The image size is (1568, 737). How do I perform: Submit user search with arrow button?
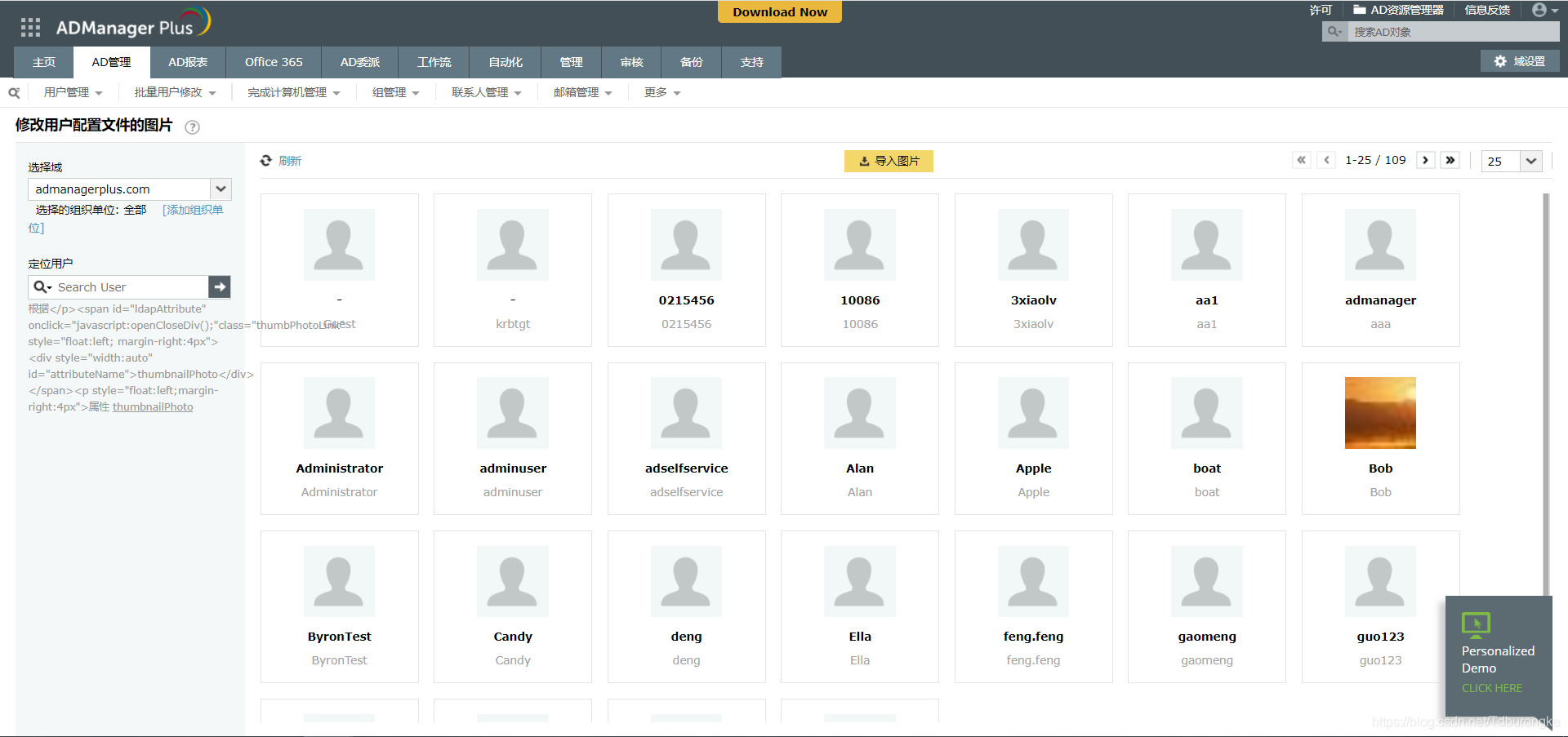(x=220, y=287)
